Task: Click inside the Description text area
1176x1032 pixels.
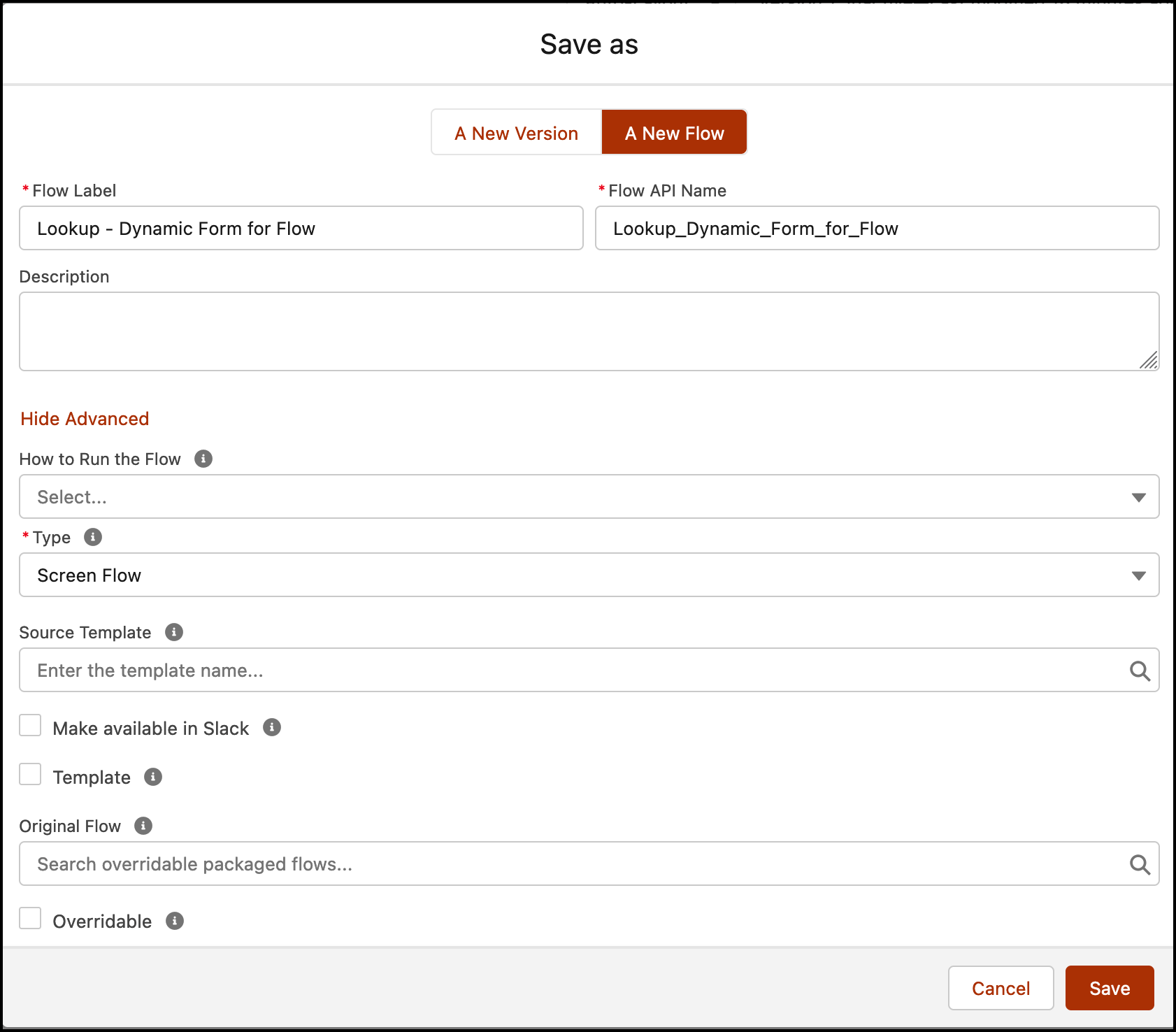Action: [587, 331]
